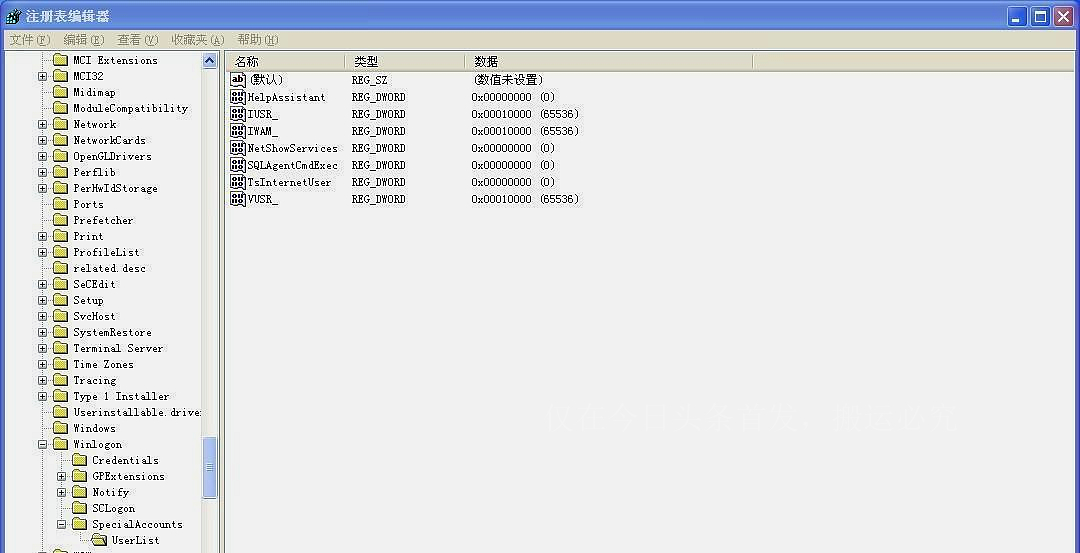
Task: Select the VUSR_ DWORD value icon
Action: (238, 199)
